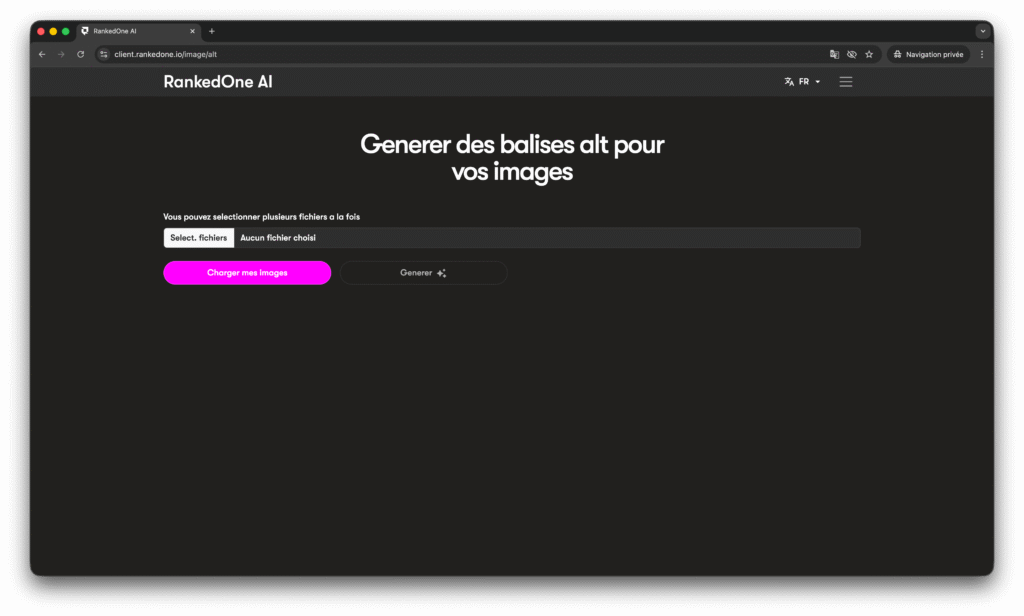The image size is (1024, 616).
Task: Click the reload page icon
Action: coord(79,54)
